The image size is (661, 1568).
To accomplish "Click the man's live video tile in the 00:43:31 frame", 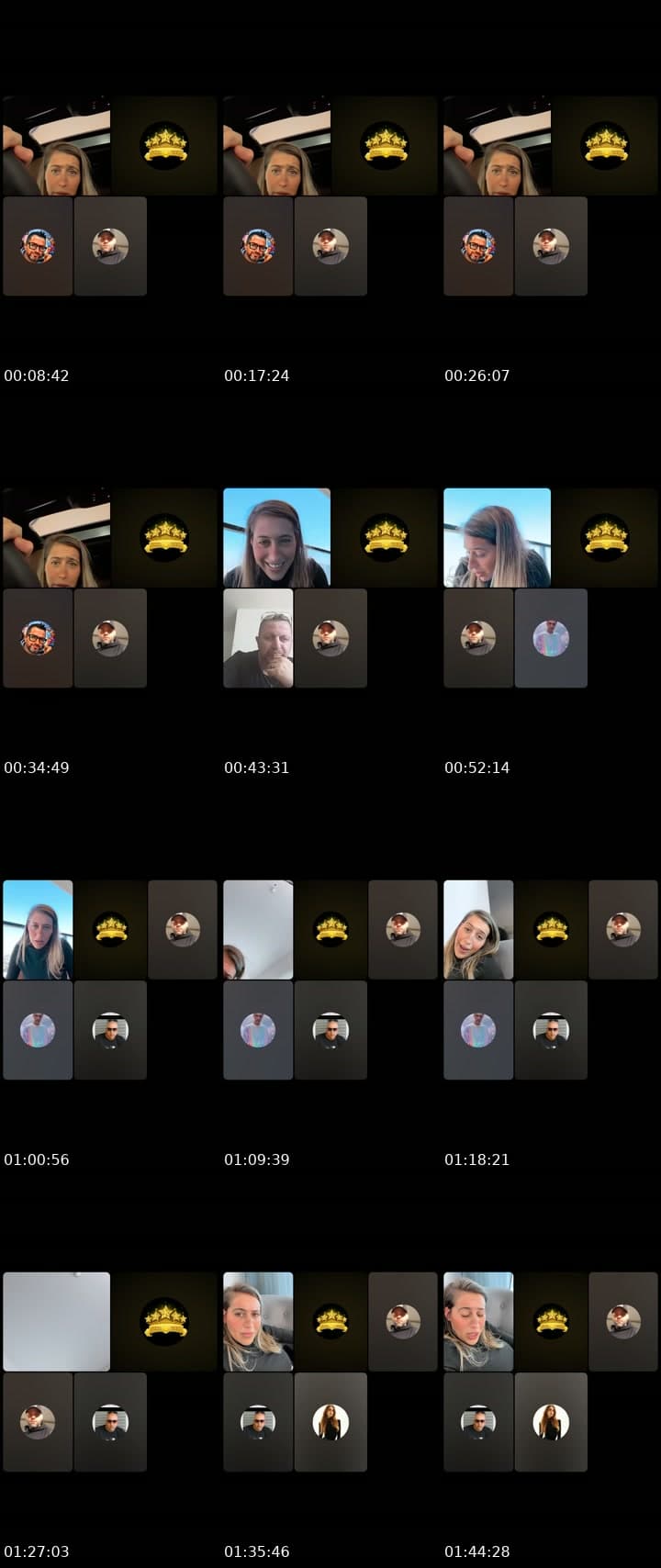I will [258, 638].
